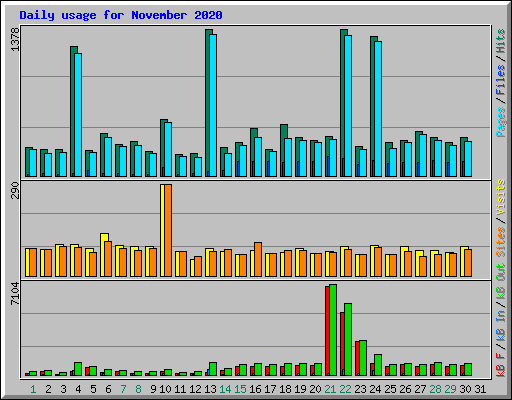Click day label 15 on the axis
The width and height of the screenshot is (512, 400).
tap(240, 389)
